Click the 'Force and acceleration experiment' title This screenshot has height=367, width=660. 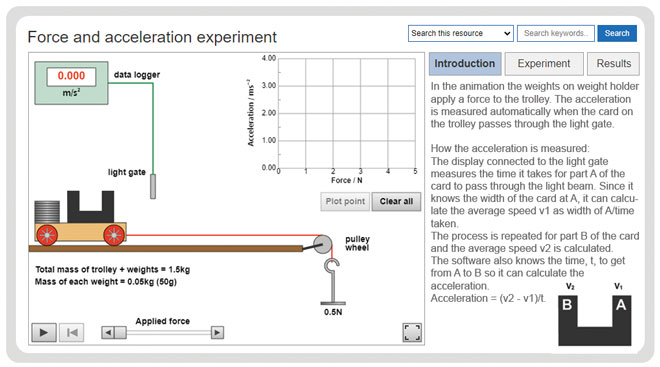(152, 37)
